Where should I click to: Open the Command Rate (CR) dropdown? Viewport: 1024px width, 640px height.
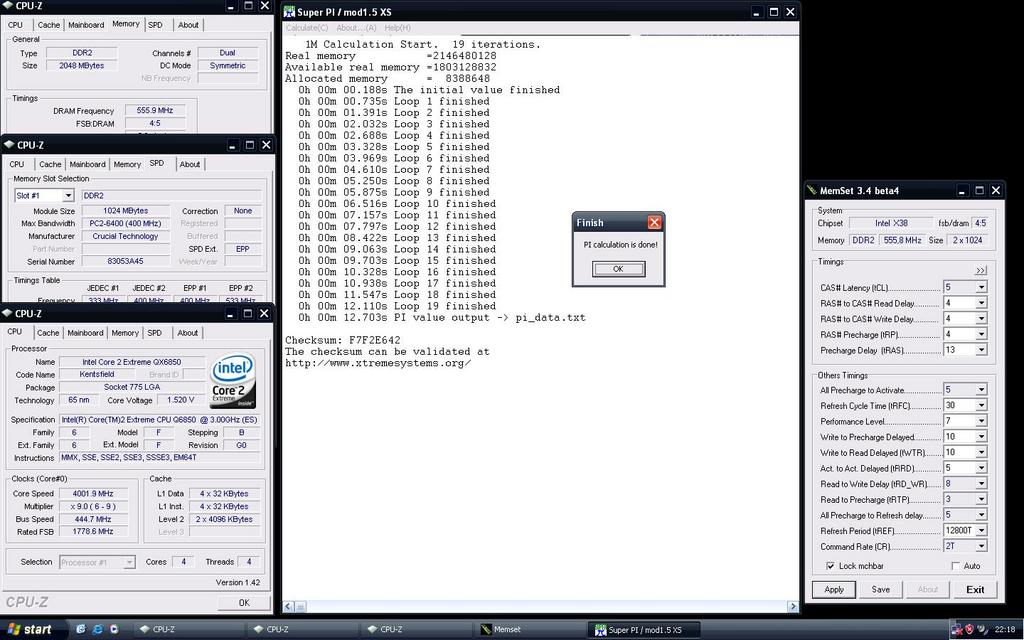click(981, 547)
